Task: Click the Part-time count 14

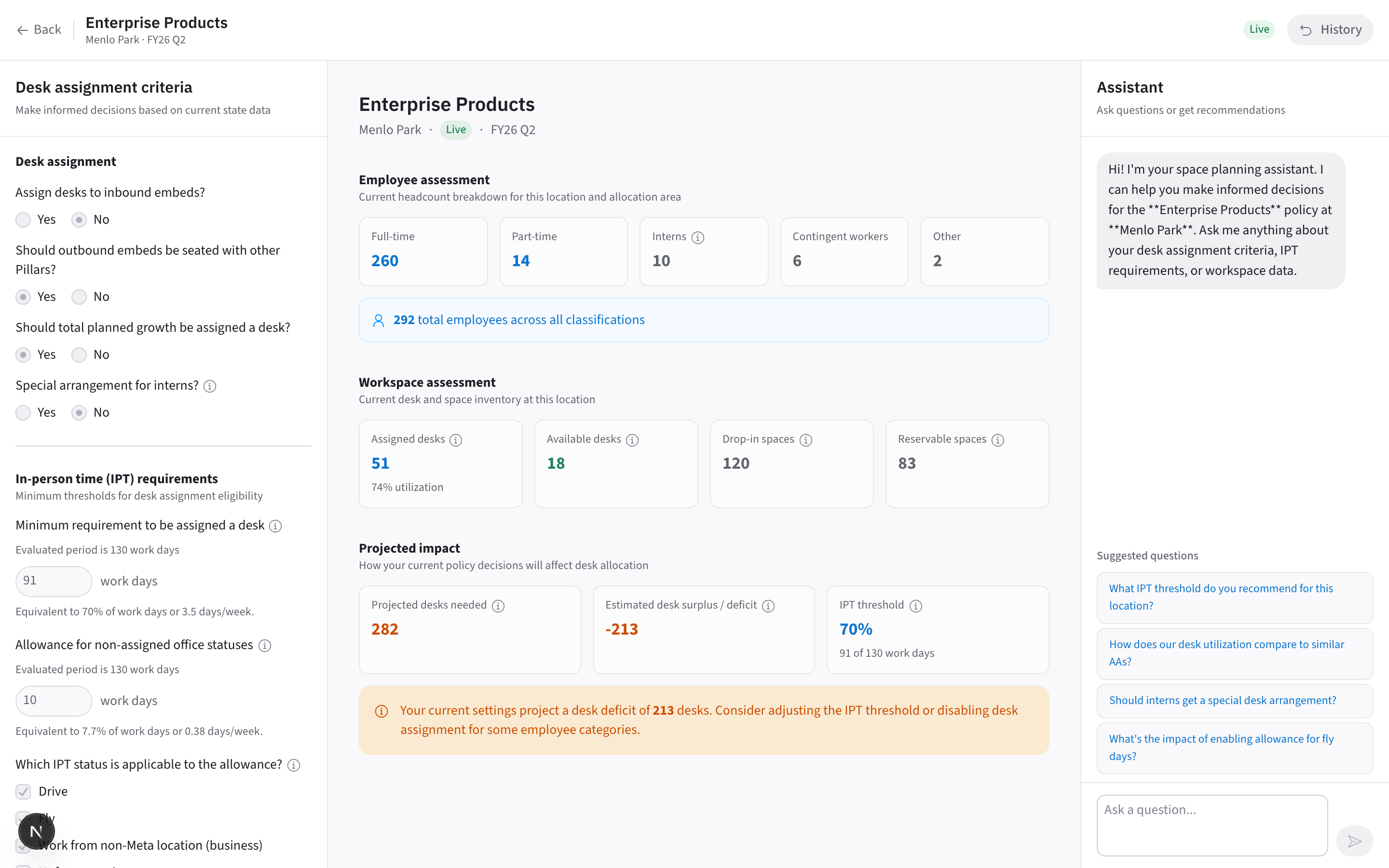Action: click(520, 261)
